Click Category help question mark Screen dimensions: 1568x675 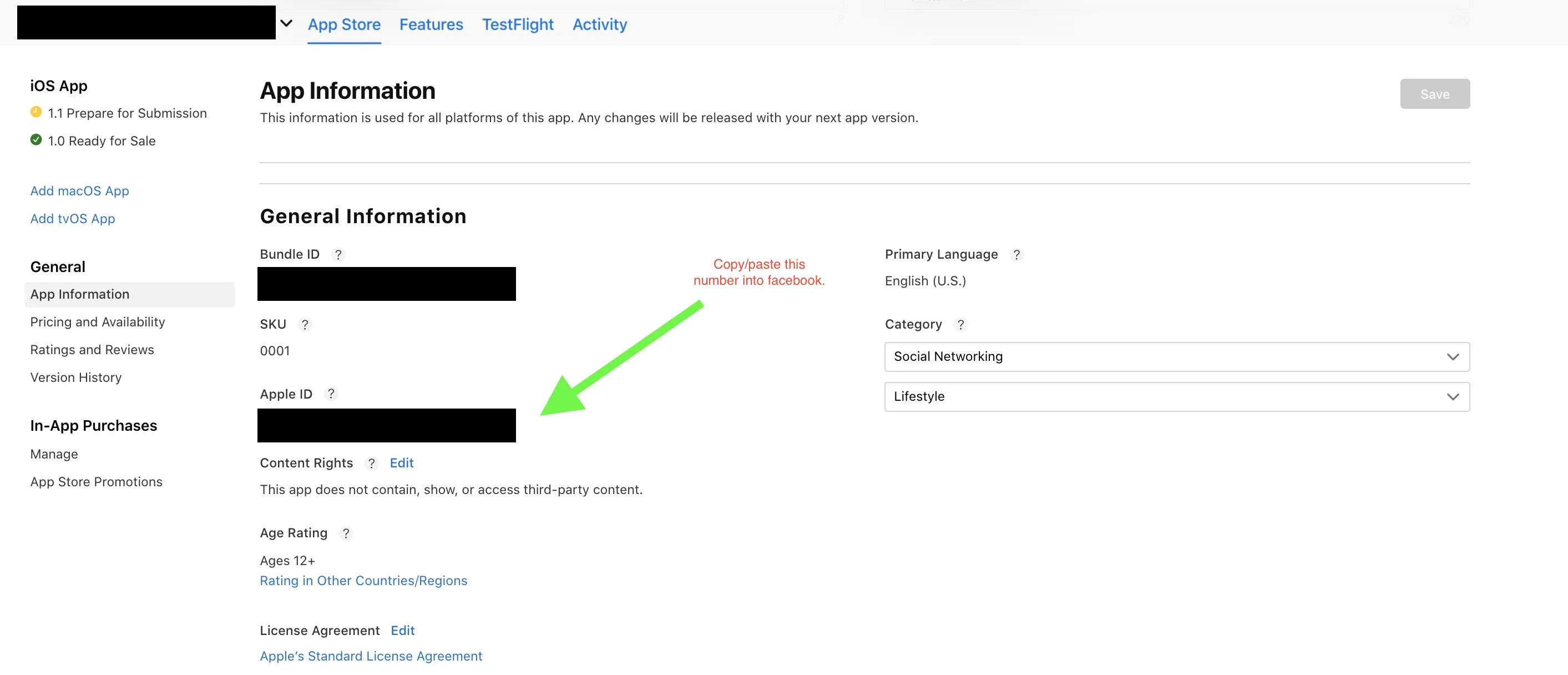point(960,325)
